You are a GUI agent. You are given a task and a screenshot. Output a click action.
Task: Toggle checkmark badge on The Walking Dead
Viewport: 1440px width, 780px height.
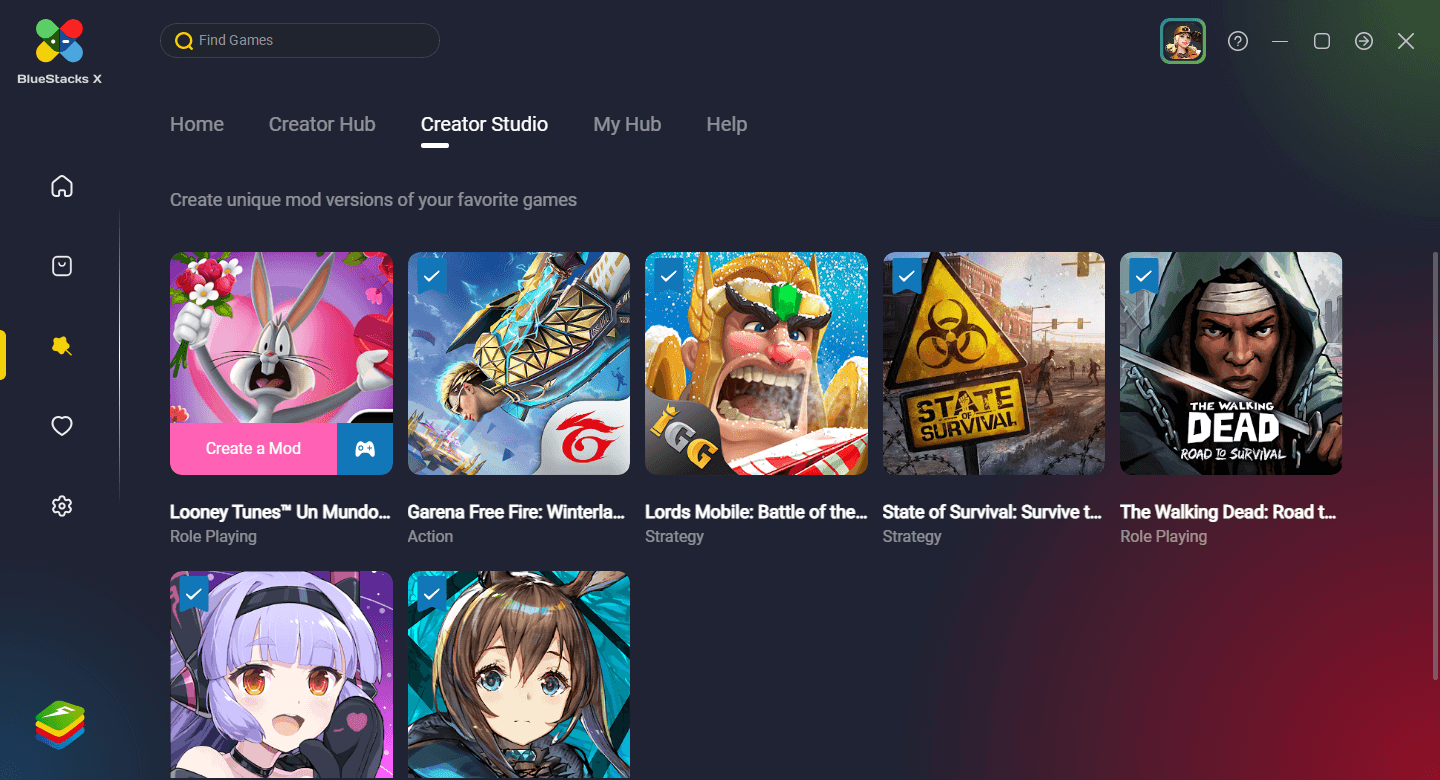pyautogui.click(x=1144, y=274)
